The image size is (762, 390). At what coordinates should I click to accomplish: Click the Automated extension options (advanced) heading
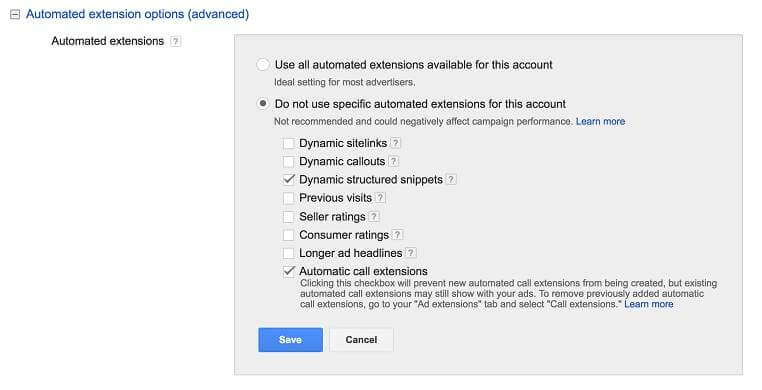(138, 14)
